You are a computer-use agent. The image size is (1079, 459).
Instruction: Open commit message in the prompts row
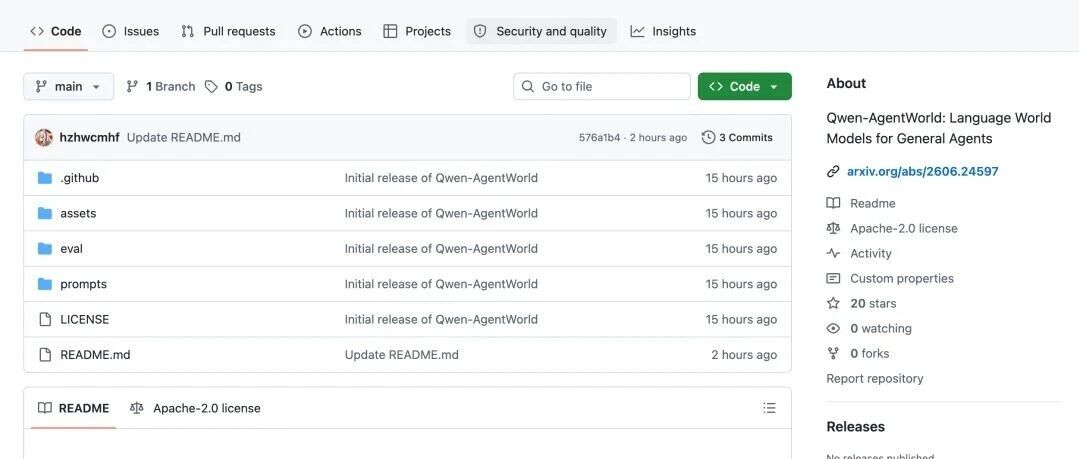[441, 284]
